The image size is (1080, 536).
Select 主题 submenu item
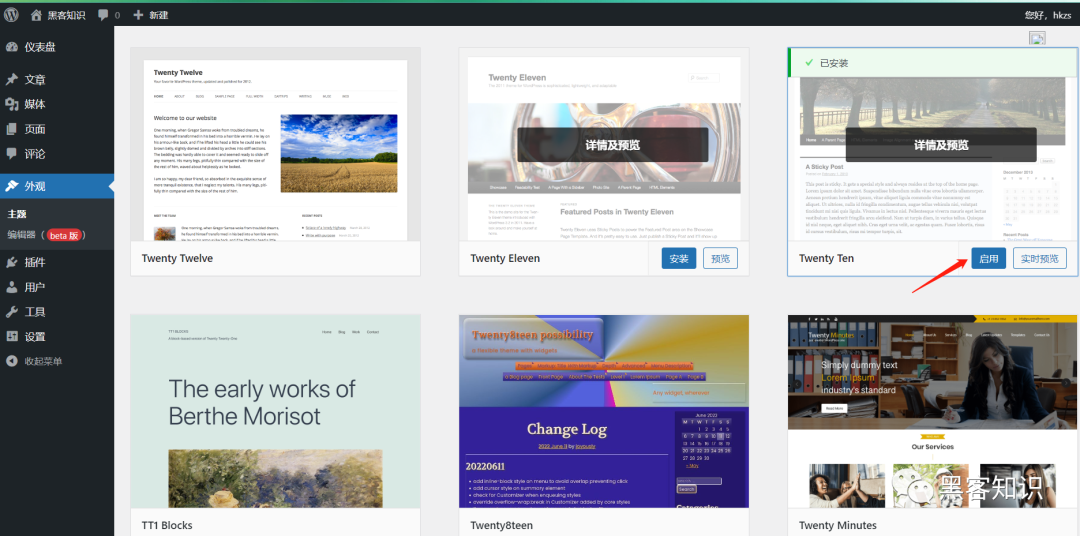[x=17, y=214]
